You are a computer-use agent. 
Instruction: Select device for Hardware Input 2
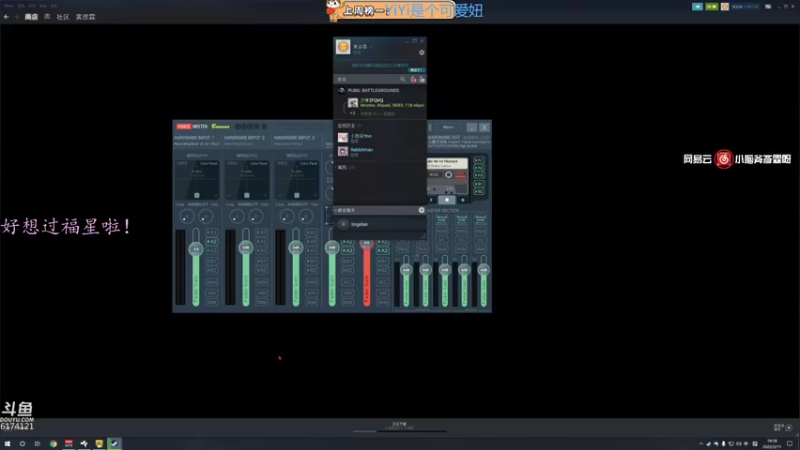pos(247,144)
